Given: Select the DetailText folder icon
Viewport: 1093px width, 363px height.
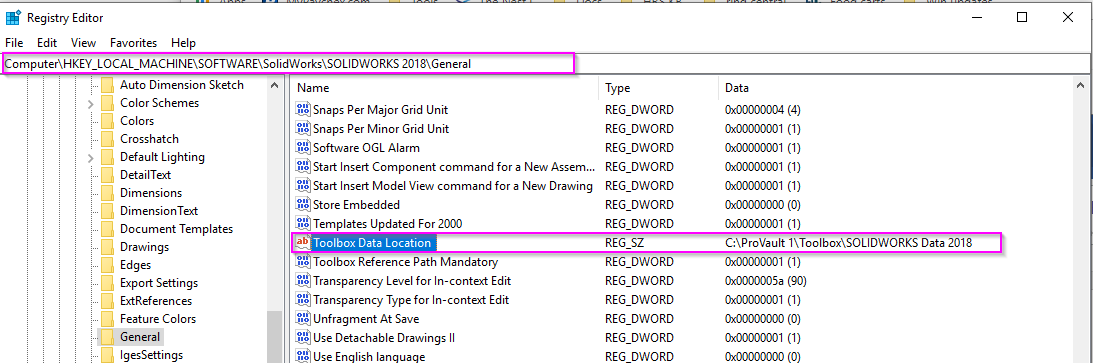Looking at the screenshot, I should click(107, 175).
